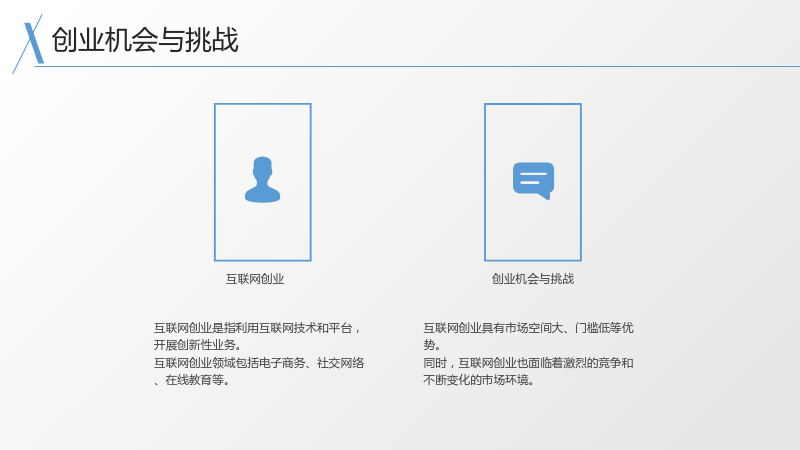Image resolution: width=800 pixels, height=450 pixels.
Task: Click the two lines inside the chat bubble
Action: coord(533,178)
